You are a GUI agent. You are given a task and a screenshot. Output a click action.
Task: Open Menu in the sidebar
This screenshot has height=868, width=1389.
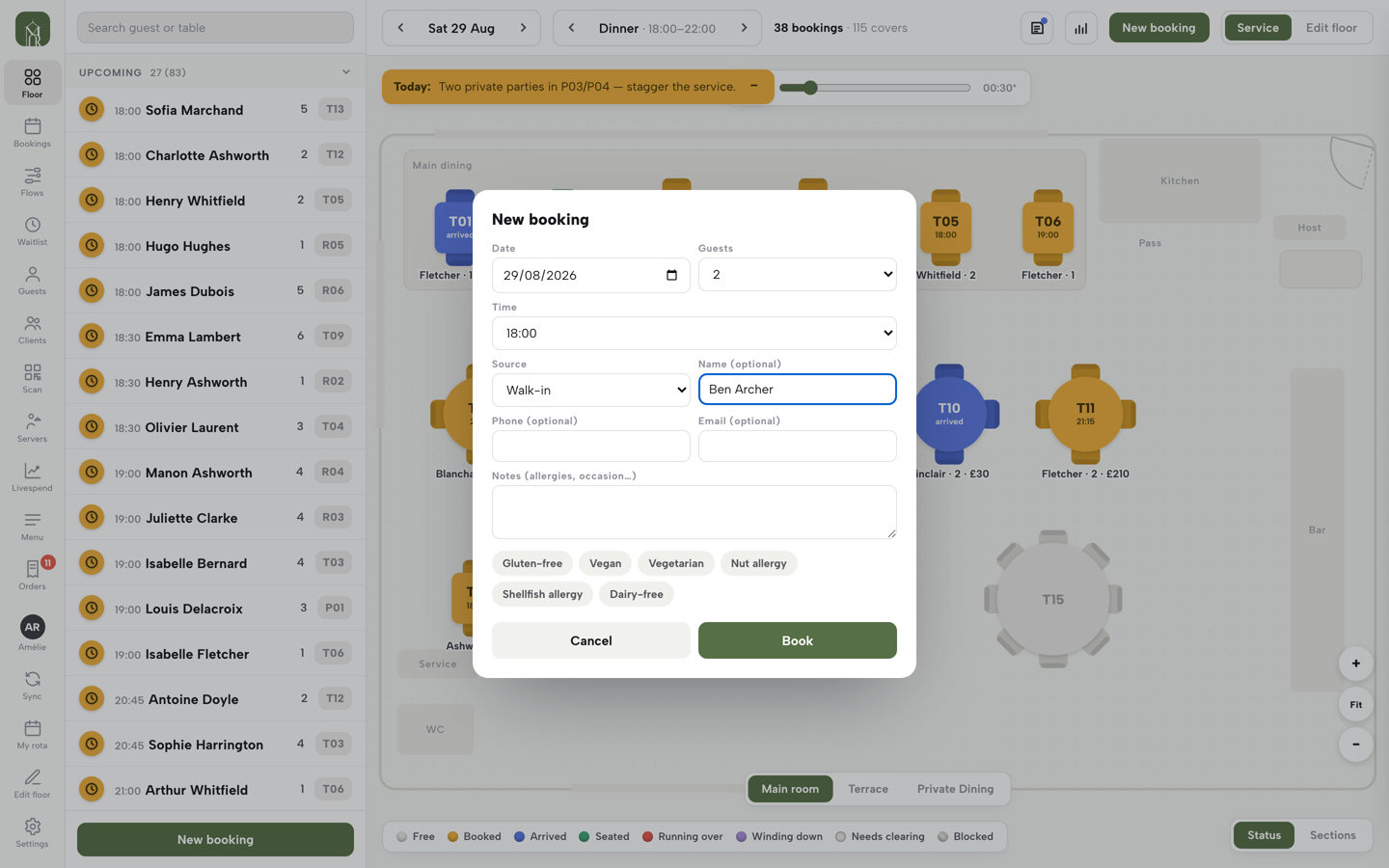coord(32,526)
